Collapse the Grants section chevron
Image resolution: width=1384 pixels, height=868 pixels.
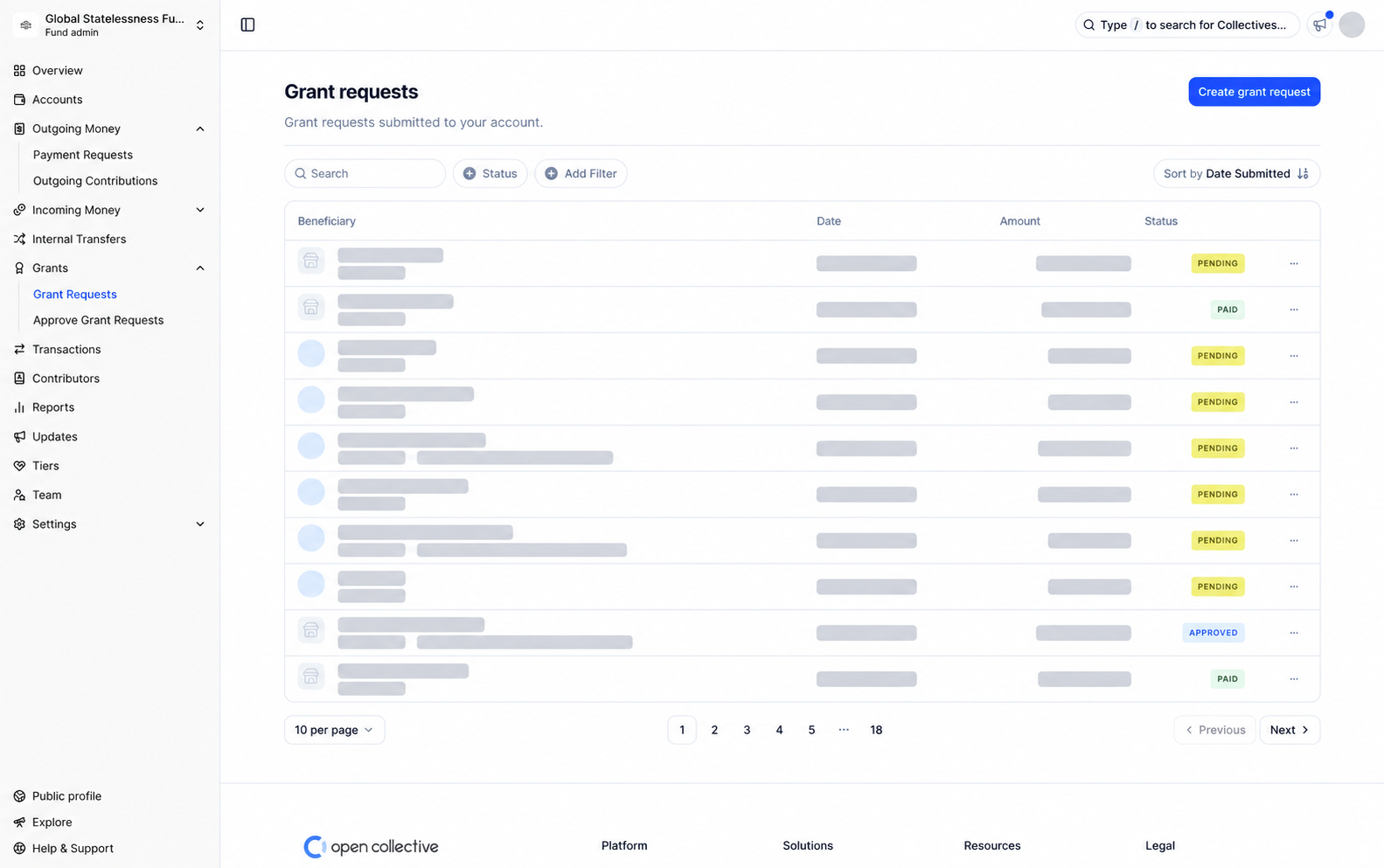pyautogui.click(x=200, y=268)
